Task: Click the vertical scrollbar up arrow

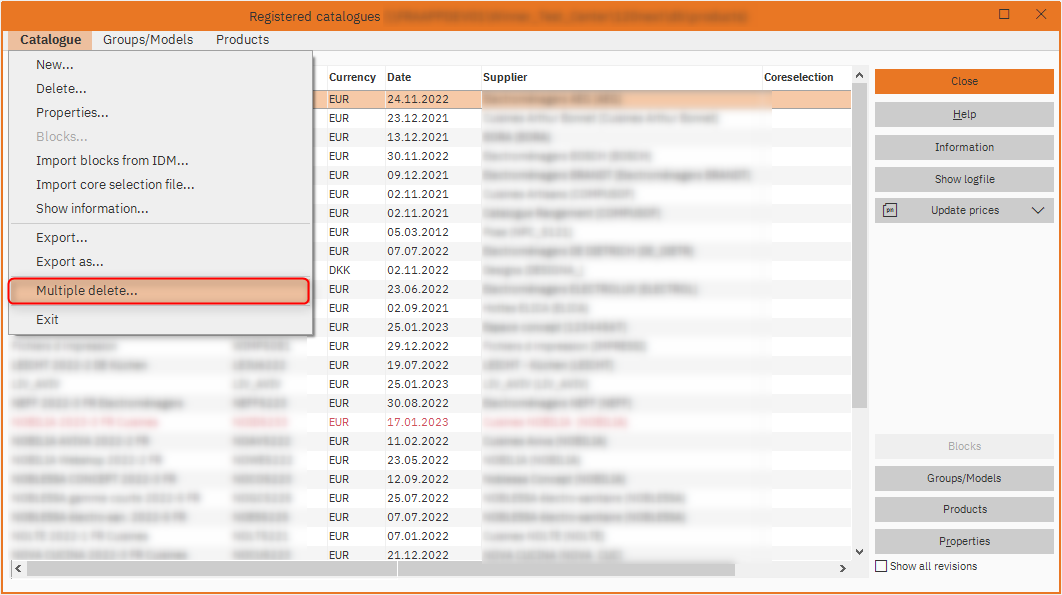Action: pyautogui.click(x=859, y=75)
